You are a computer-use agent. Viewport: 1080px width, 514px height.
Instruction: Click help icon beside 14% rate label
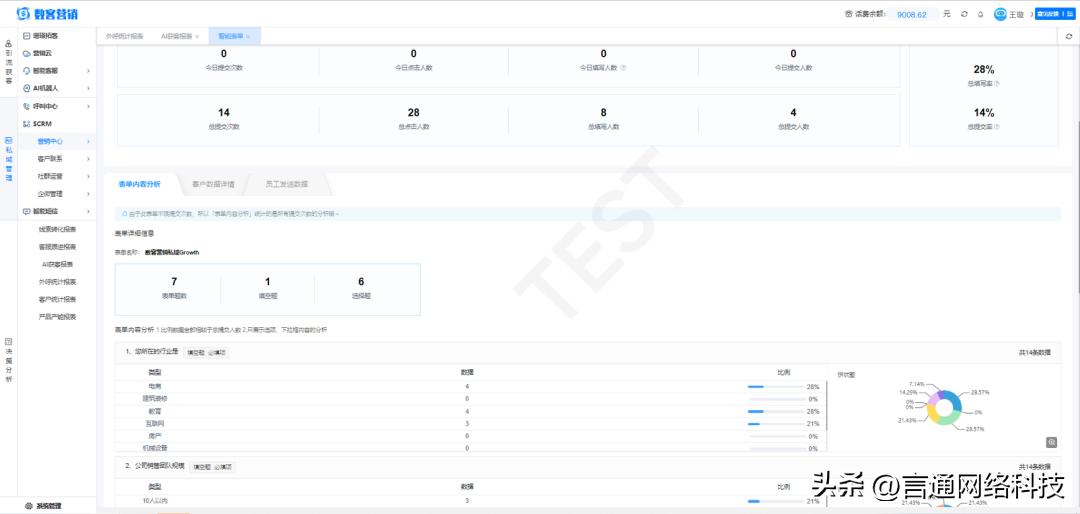tap(997, 127)
